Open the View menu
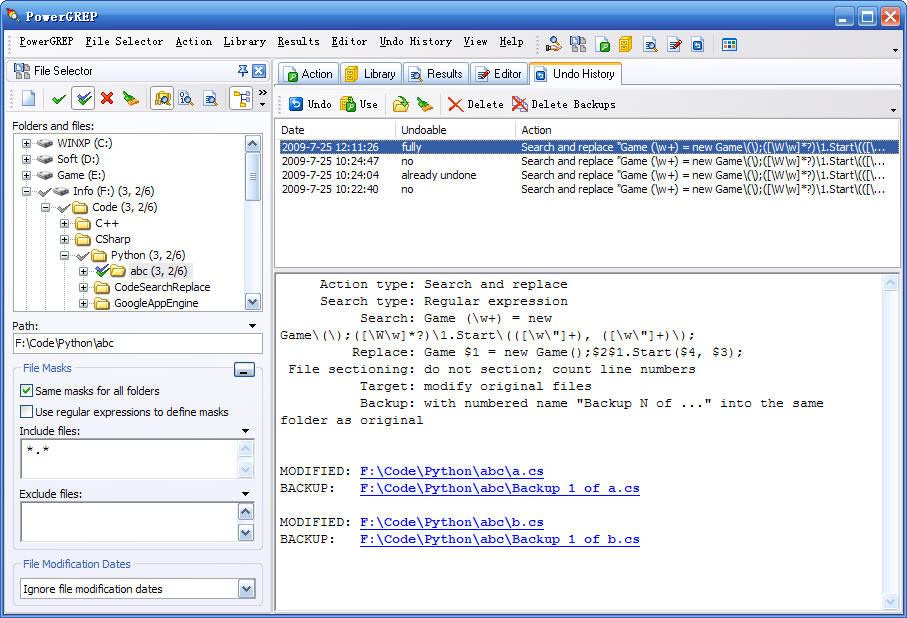Image resolution: width=907 pixels, height=618 pixels. click(x=475, y=42)
